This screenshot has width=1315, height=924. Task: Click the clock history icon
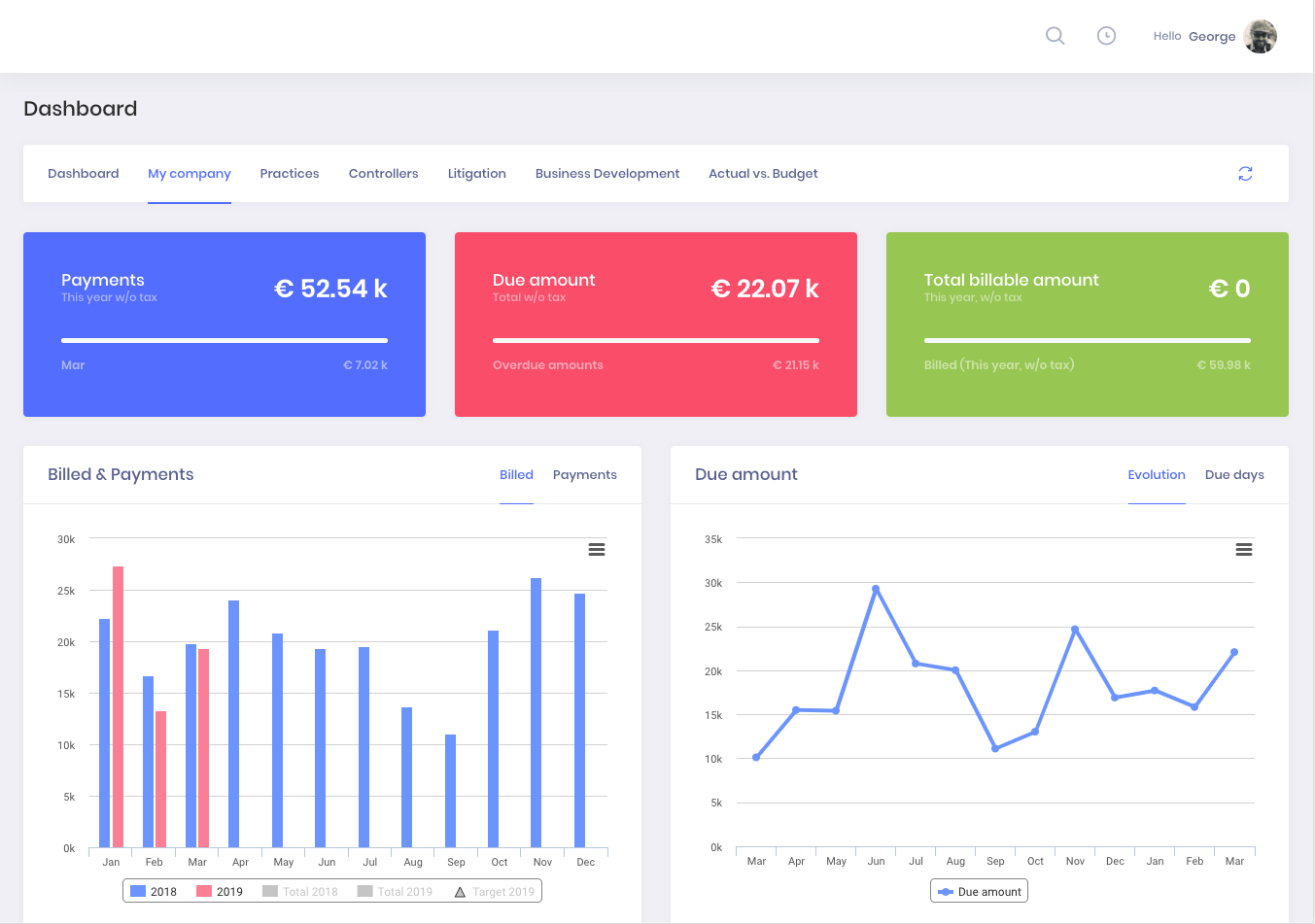pos(1106,36)
